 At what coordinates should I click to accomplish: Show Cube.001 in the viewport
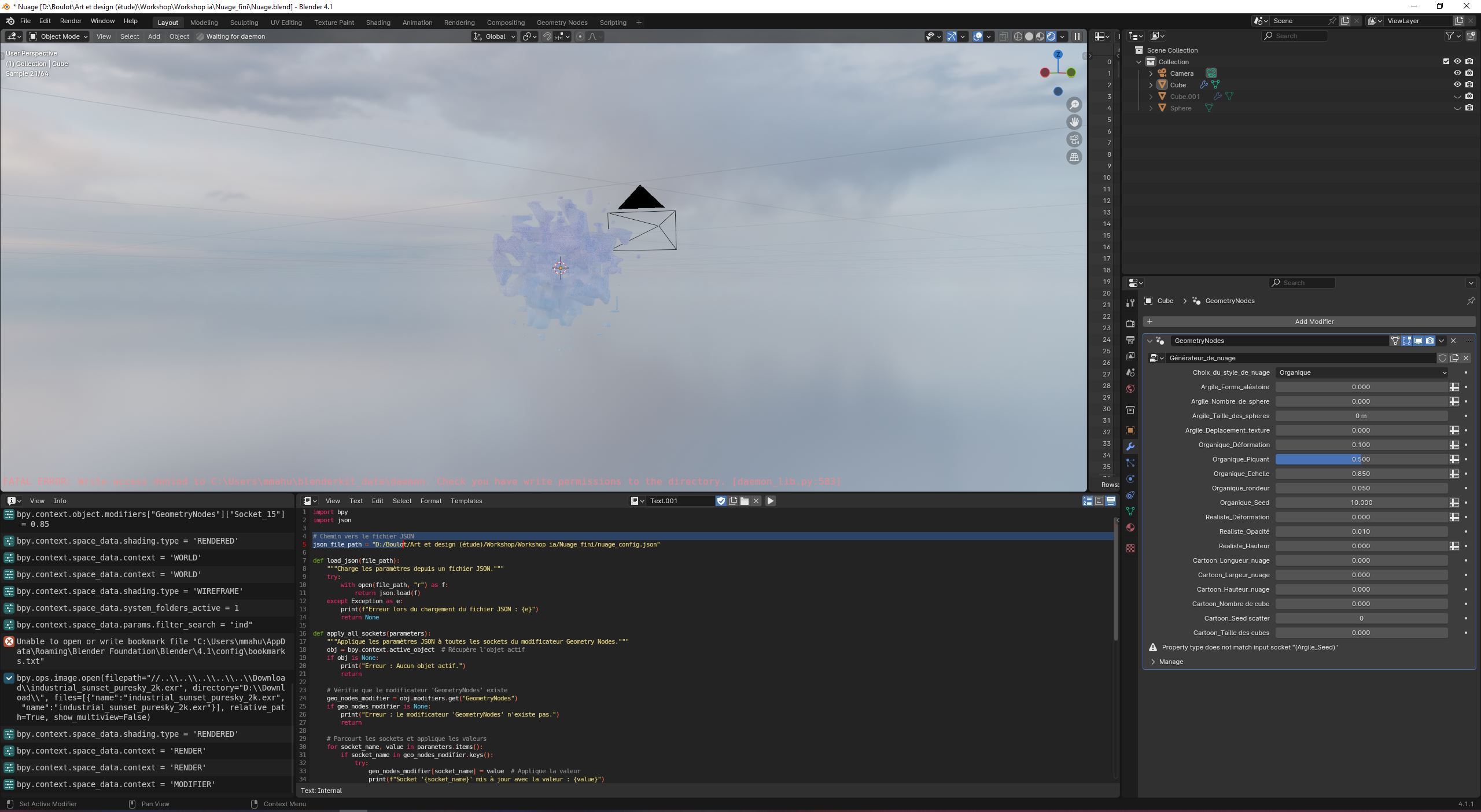pos(1457,97)
